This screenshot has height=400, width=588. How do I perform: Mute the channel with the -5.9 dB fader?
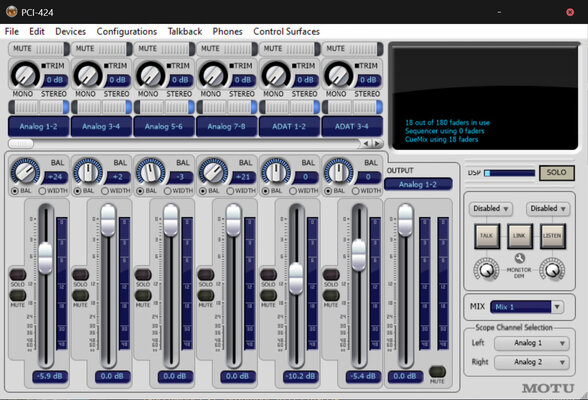pyautogui.click(x=18, y=295)
